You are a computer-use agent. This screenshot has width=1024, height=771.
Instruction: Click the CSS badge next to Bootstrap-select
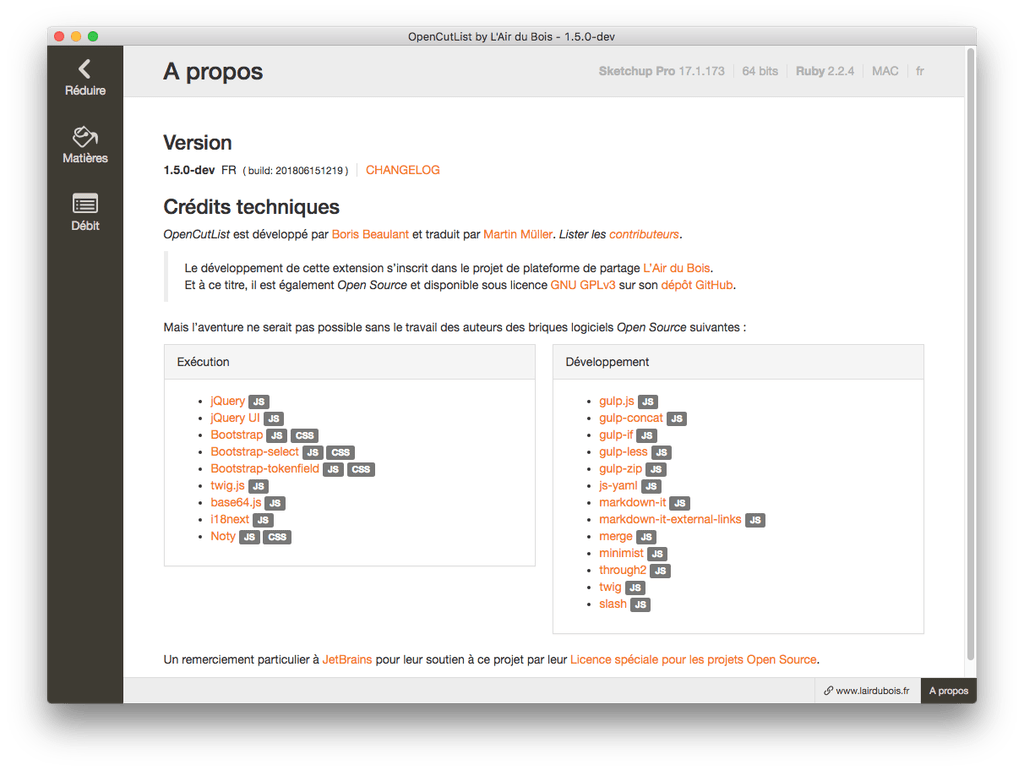tap(340, 452)
